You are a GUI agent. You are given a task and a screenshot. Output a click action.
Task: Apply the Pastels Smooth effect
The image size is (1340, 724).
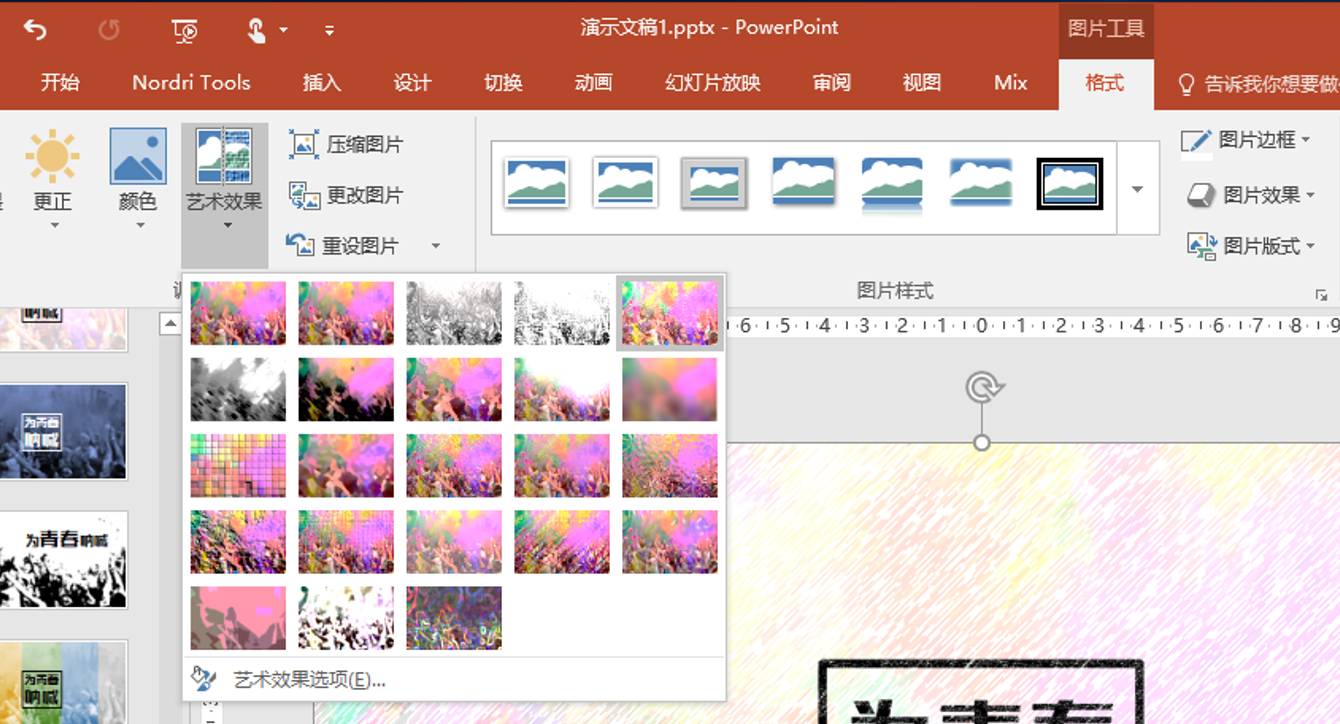point(562,541)
